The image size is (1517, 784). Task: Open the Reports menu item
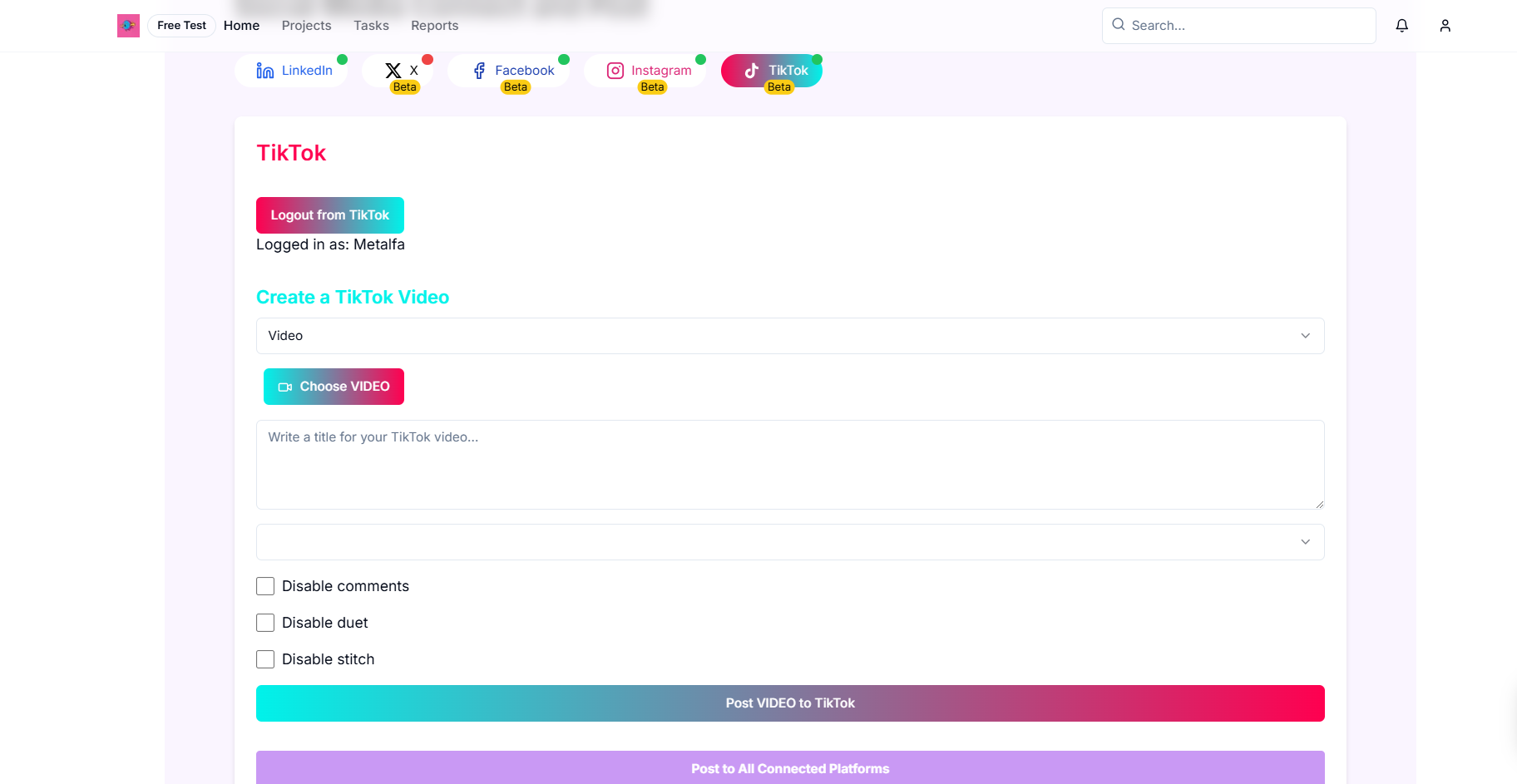click(435, 26)
